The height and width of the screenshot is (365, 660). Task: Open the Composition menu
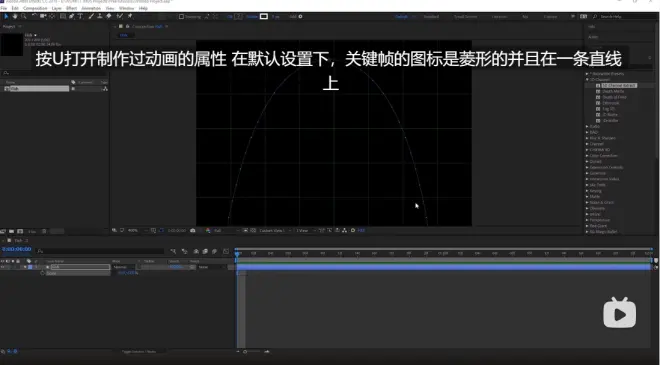click(x=35, y=8)
